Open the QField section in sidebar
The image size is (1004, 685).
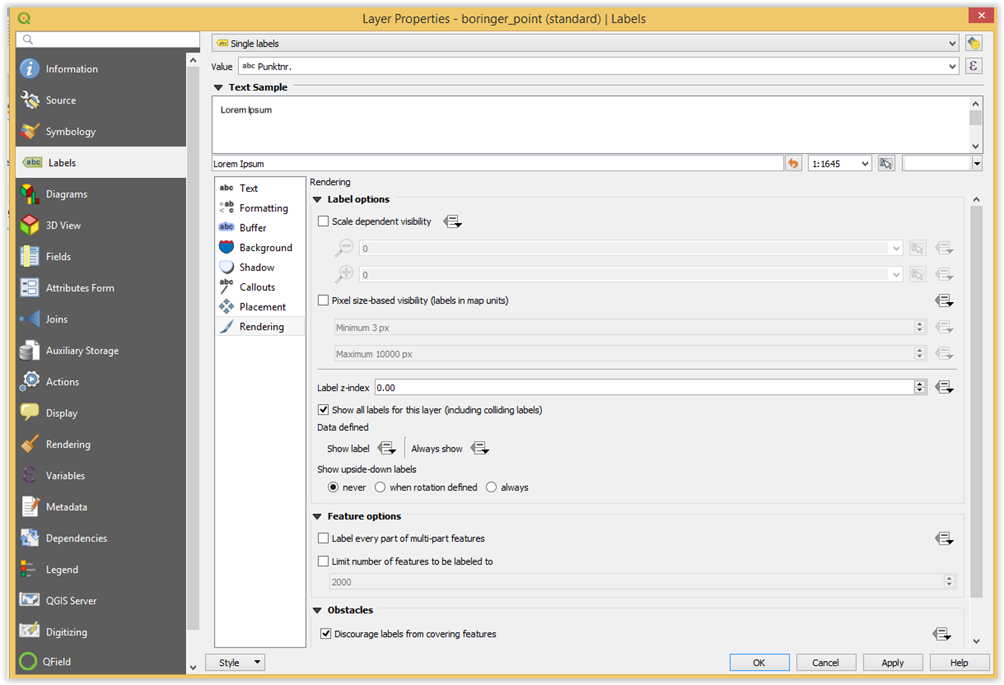coord(101,661)
